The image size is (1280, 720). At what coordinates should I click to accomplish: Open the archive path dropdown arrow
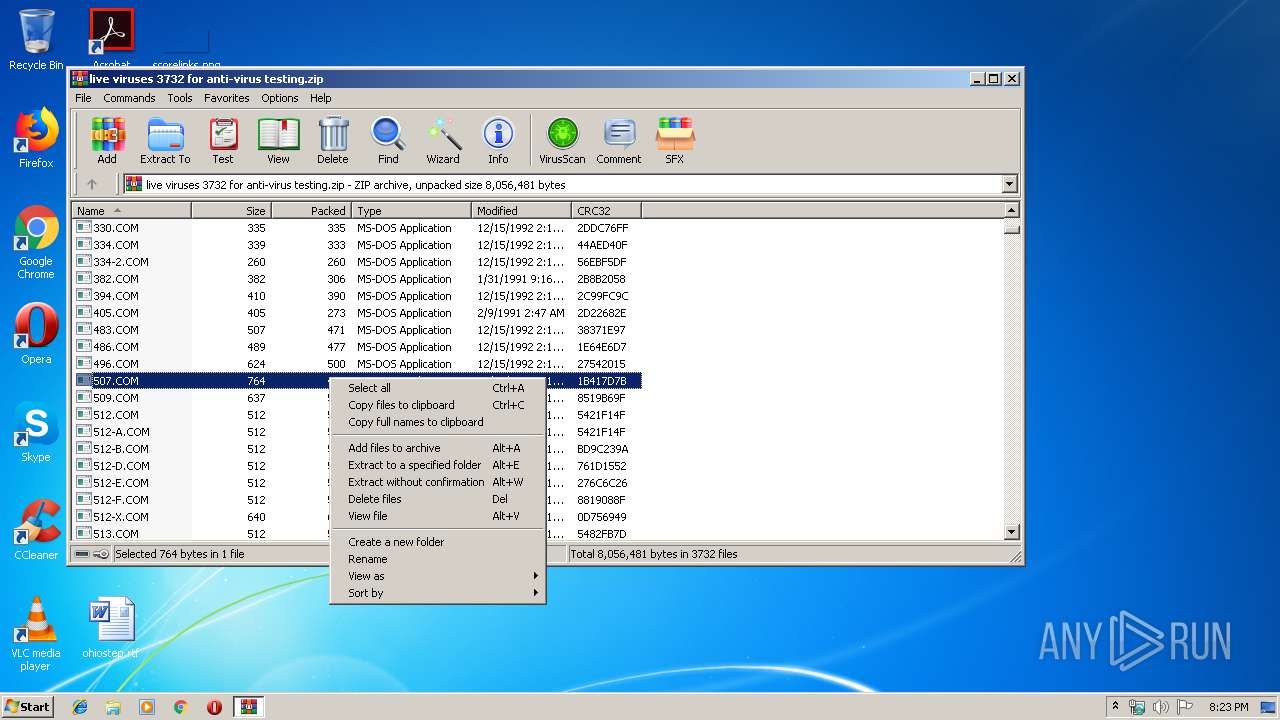1009,184
